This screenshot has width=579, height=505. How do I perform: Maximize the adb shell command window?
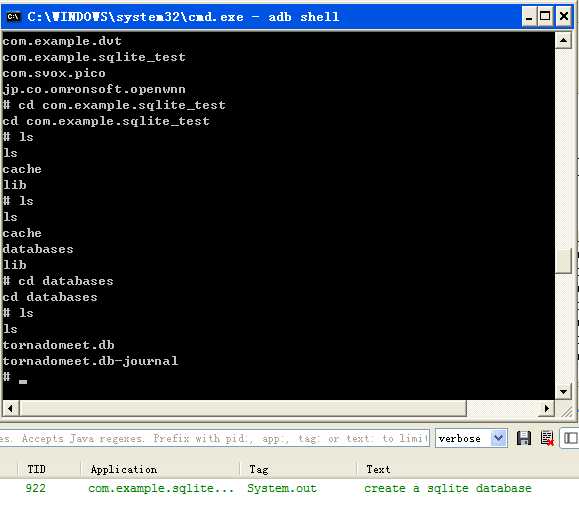tap(545, 17)
